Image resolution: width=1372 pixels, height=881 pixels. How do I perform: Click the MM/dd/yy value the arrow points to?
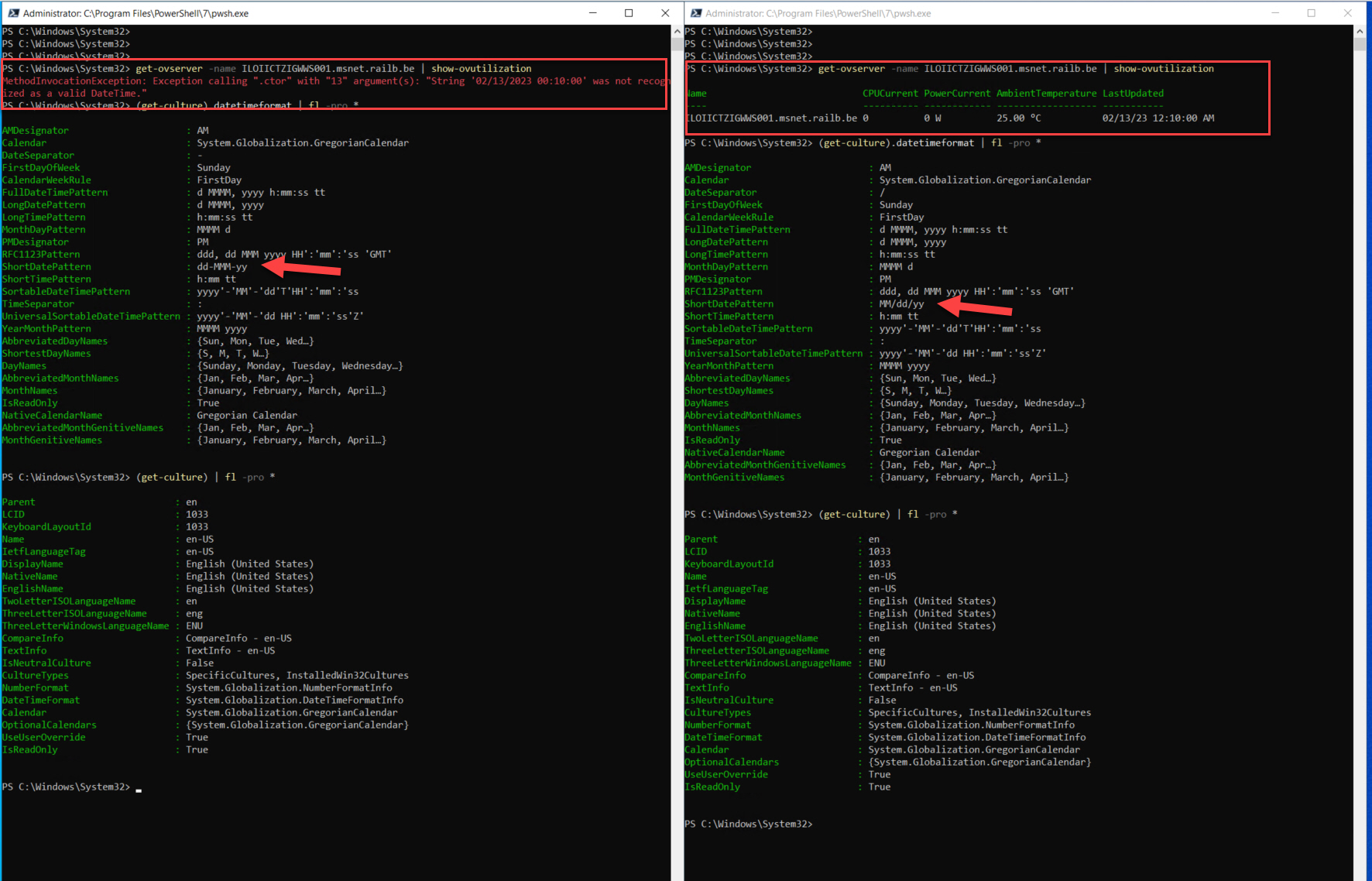pos(903,303)
